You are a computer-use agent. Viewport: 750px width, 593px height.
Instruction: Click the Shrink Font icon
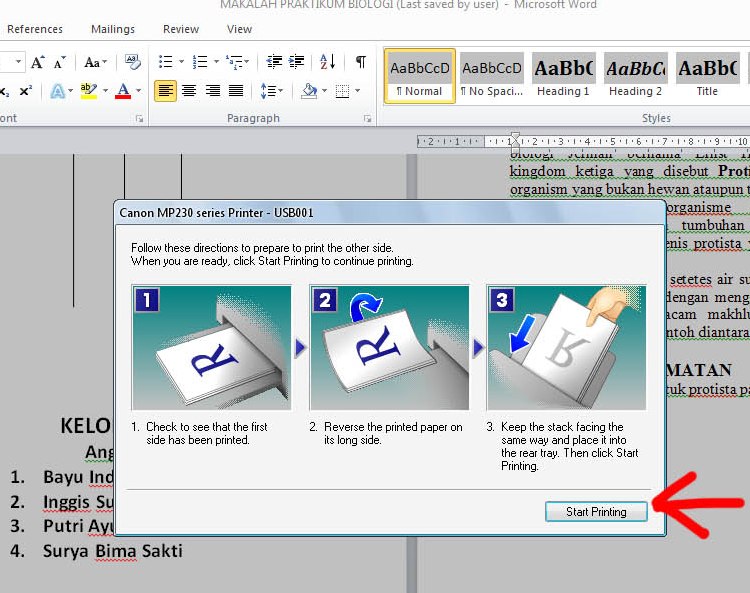click(59, 62)
